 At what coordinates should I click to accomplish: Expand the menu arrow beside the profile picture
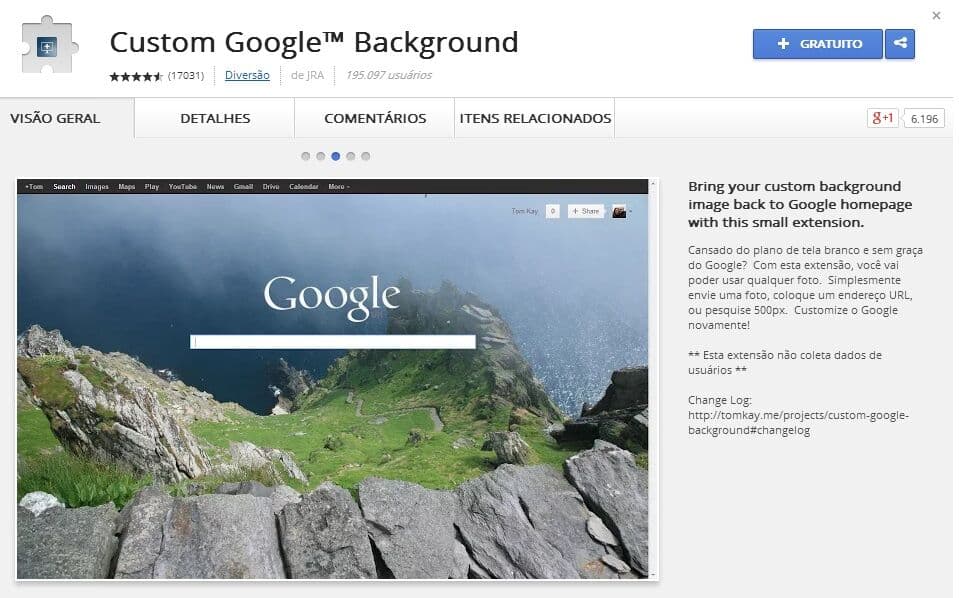point(631,211)
